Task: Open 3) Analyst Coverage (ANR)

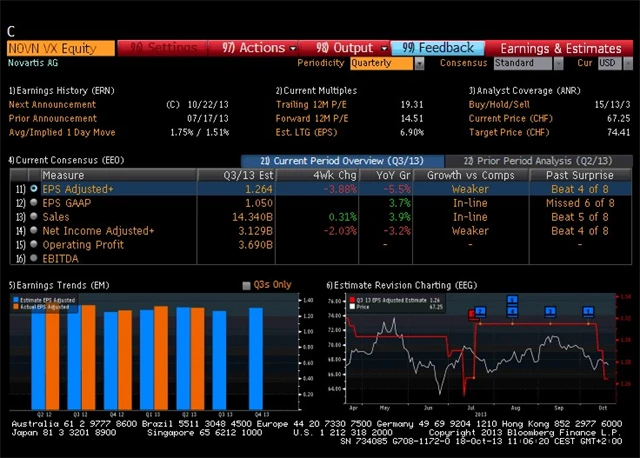Action: (x=524, y=91)
